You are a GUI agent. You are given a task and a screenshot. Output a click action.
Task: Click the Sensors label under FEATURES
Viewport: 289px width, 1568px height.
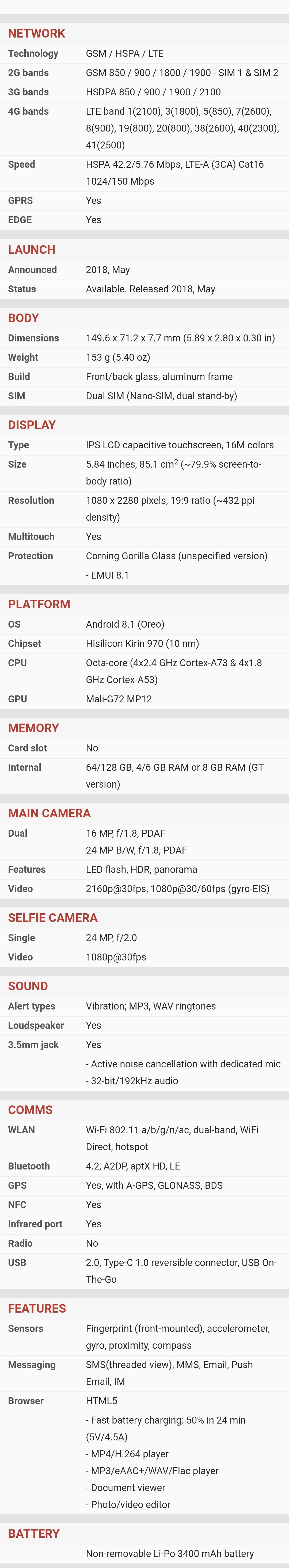coord(25,1328)
